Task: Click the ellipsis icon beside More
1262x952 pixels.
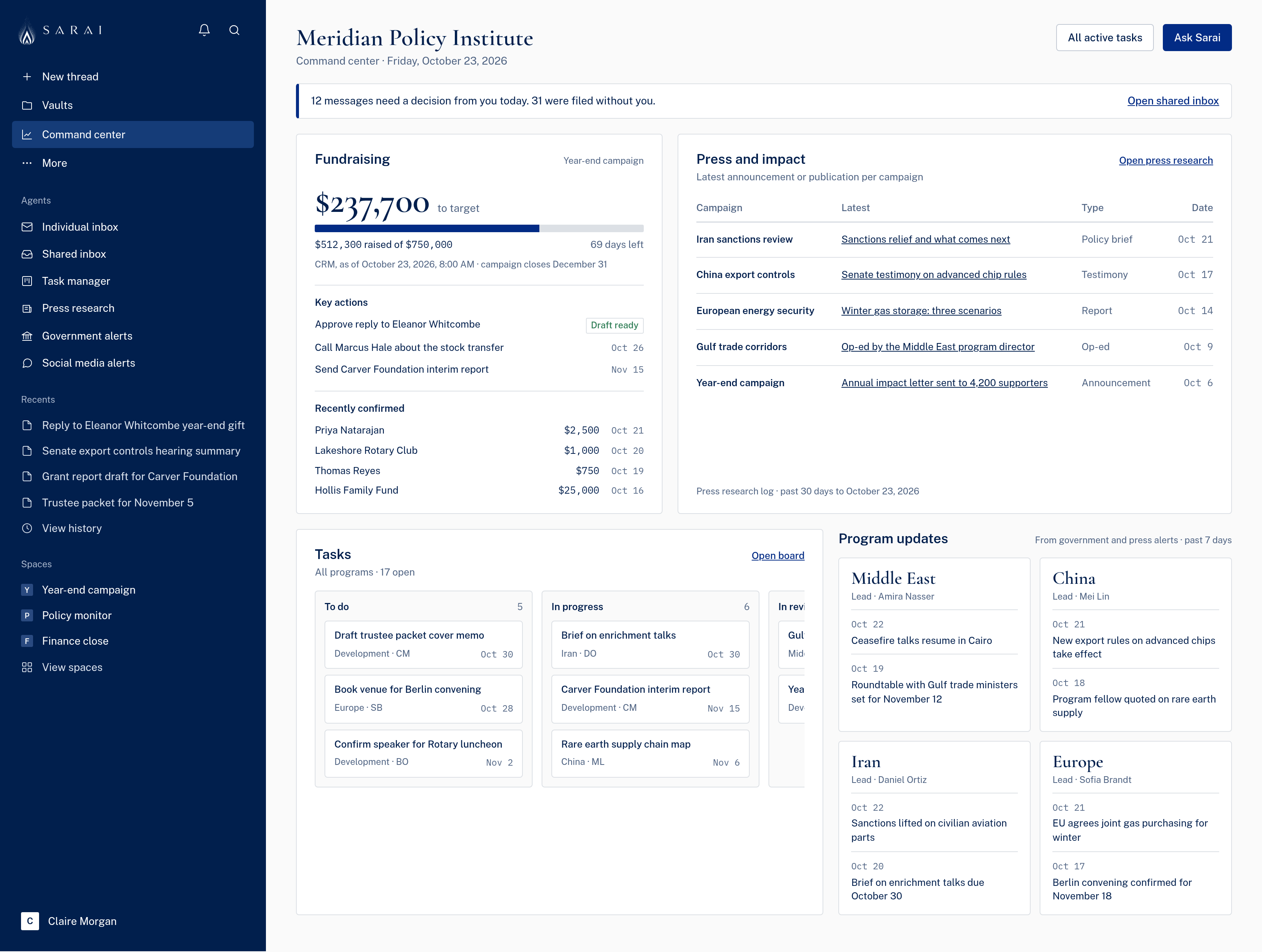Action: coord(27,163)
